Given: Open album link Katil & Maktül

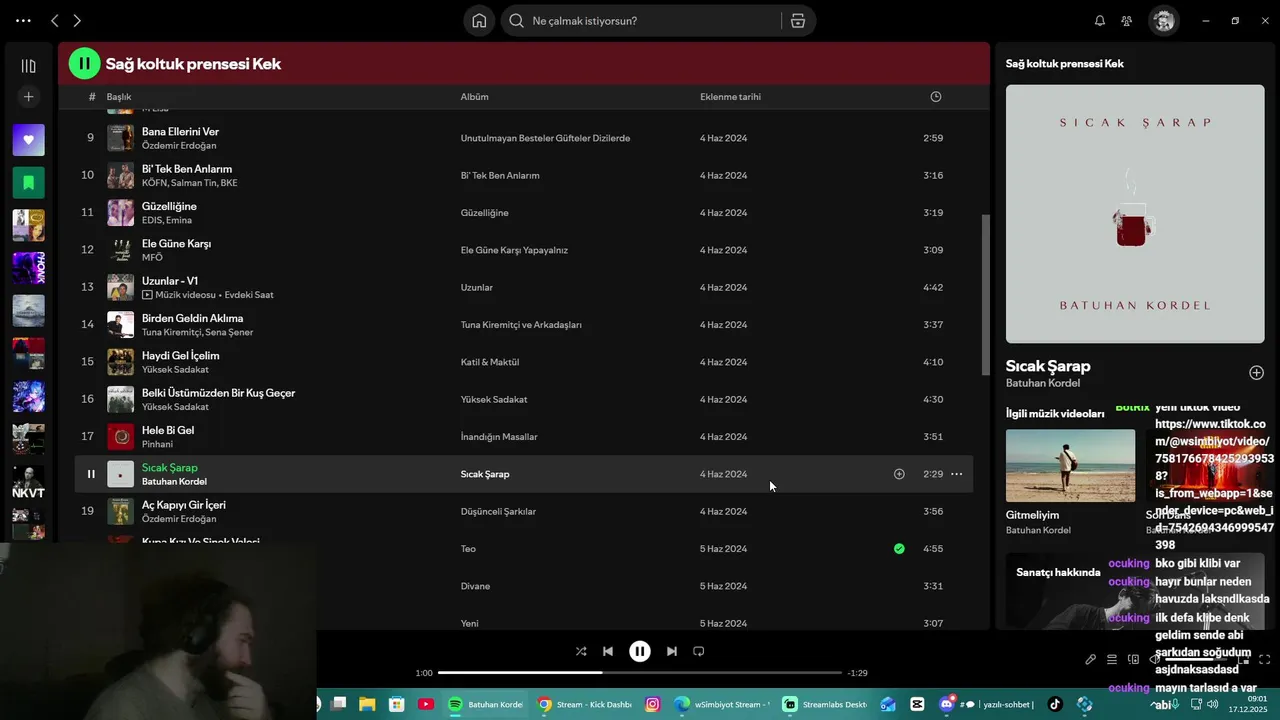Looking at the screenshot, I should tap(490, 362).
